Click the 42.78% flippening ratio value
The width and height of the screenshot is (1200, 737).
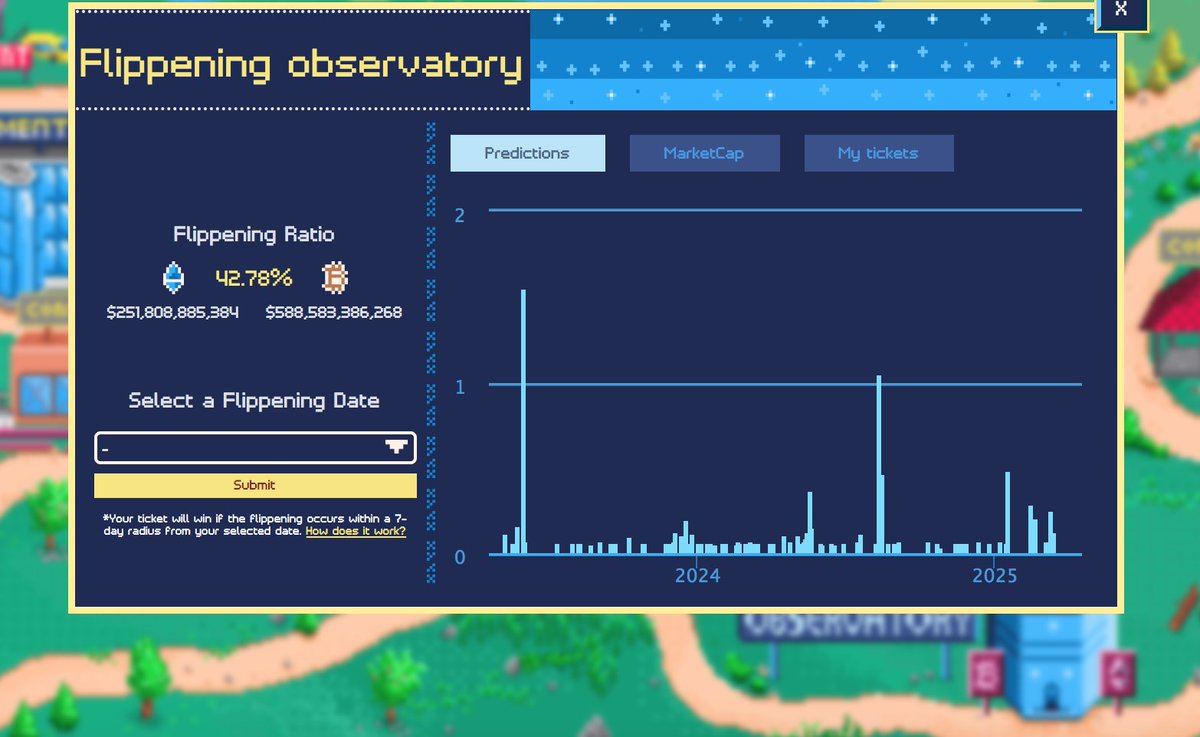tap(254, 277)
